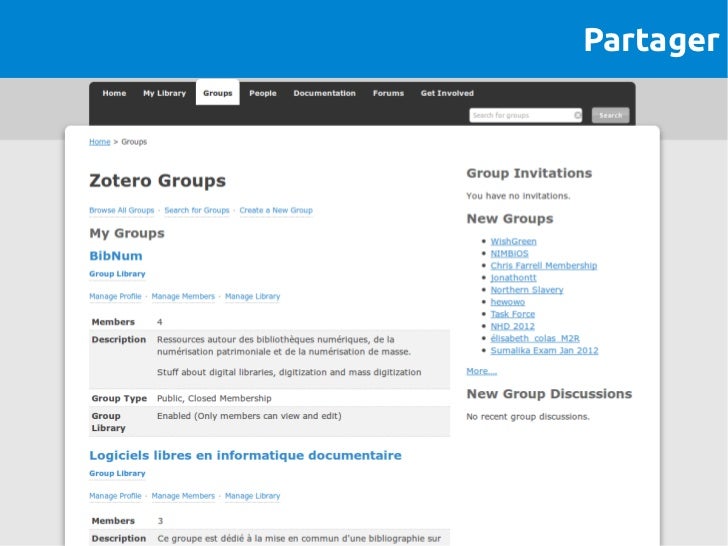The height and width of the screenshot is (546, 728).
Task: Select 'Enabled (Only members can view and edit)' text
Action: tap(249, 416)
